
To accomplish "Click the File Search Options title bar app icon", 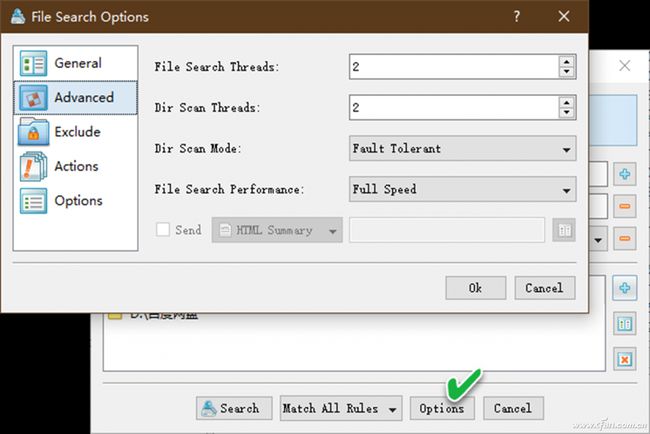I will pos(18,17).
